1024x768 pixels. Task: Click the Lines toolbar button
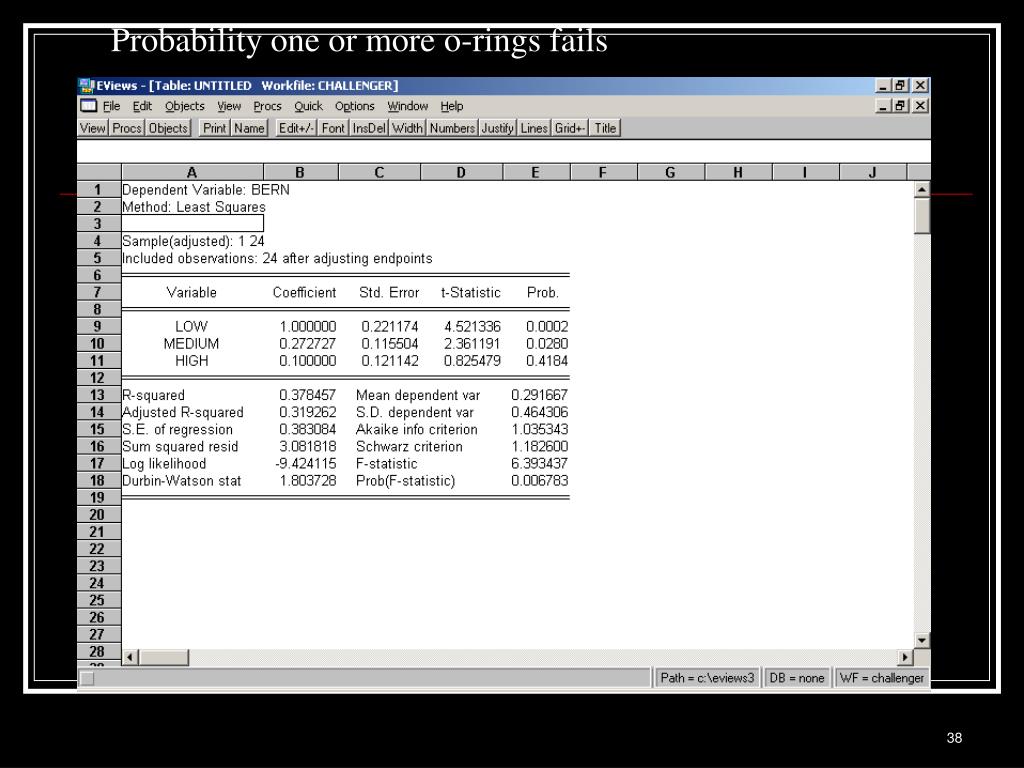click(x=534, y=128)
